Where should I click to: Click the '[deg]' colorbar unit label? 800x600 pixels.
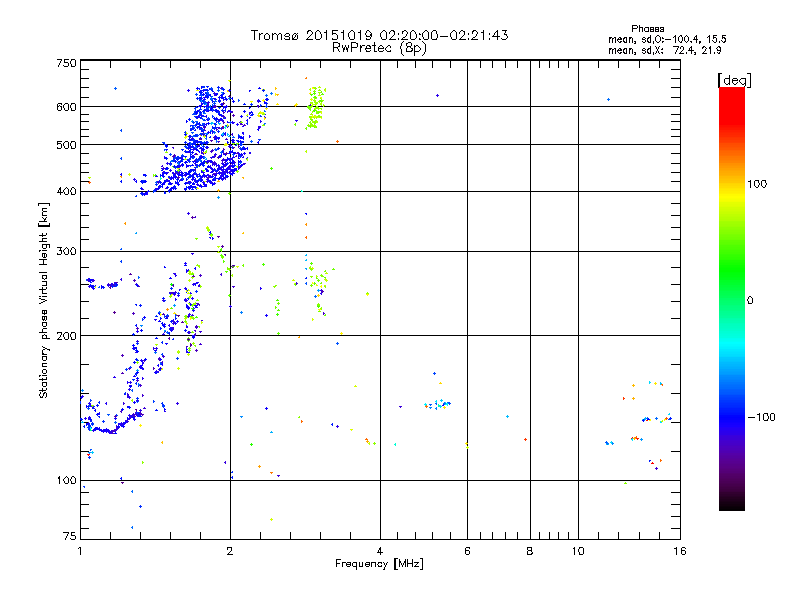(734, 80)
